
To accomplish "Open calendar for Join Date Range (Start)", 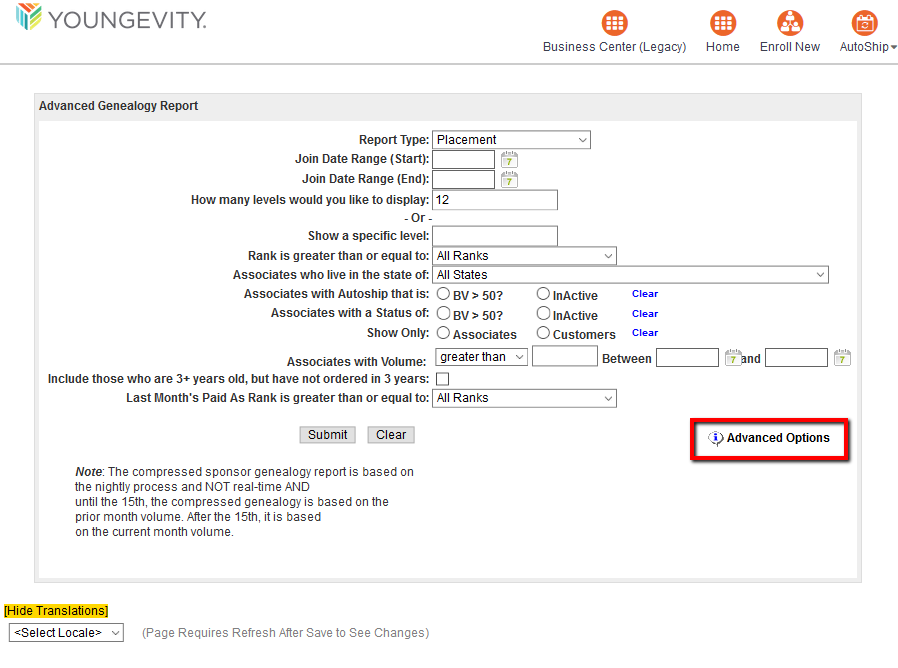I will click(509, 160).
